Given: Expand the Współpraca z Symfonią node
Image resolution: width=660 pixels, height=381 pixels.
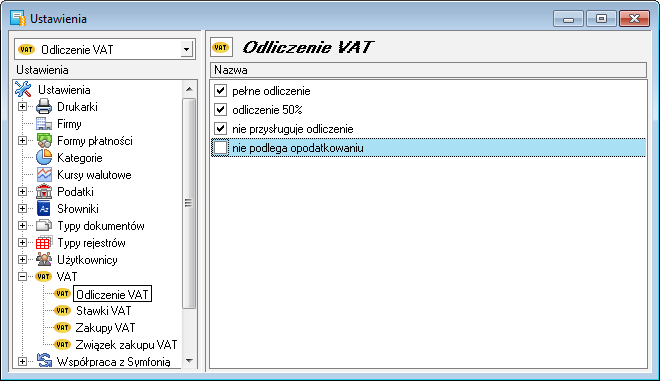Looking at the screenshot, I should (22, 361).
